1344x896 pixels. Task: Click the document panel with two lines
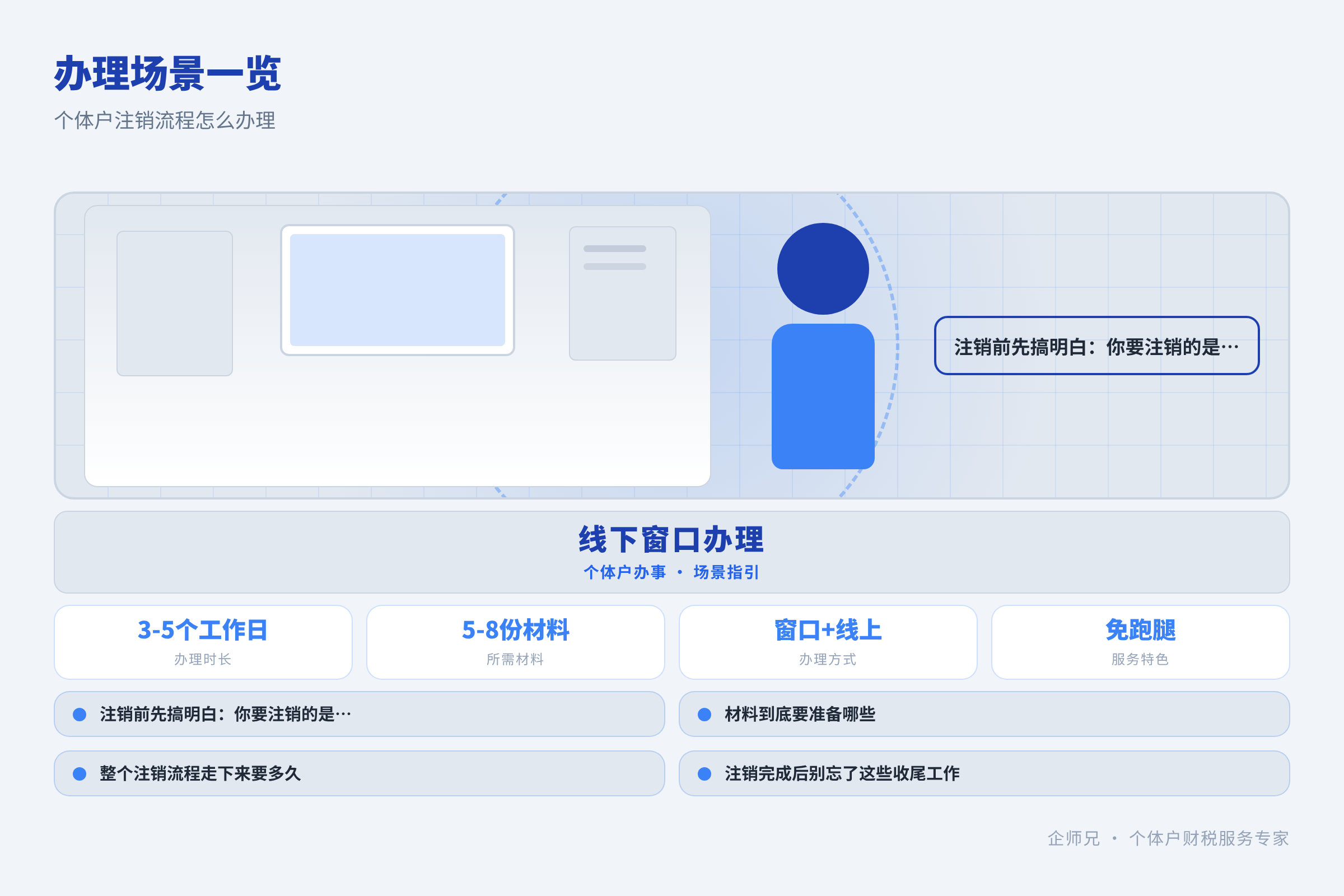(622, 293)
